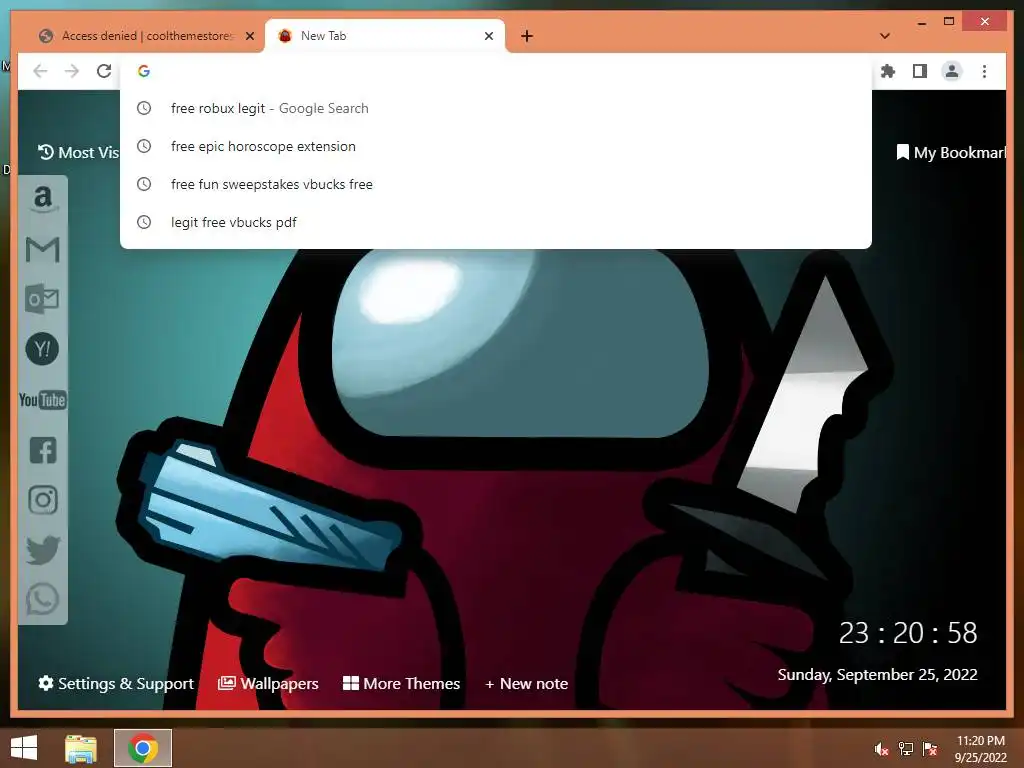Screen dimensions: 1024x768
Task: Add a new note
Action: [x=526, y=684]
